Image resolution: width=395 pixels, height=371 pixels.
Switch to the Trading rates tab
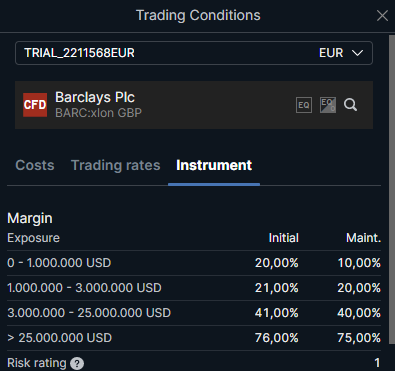pos(116,165)
